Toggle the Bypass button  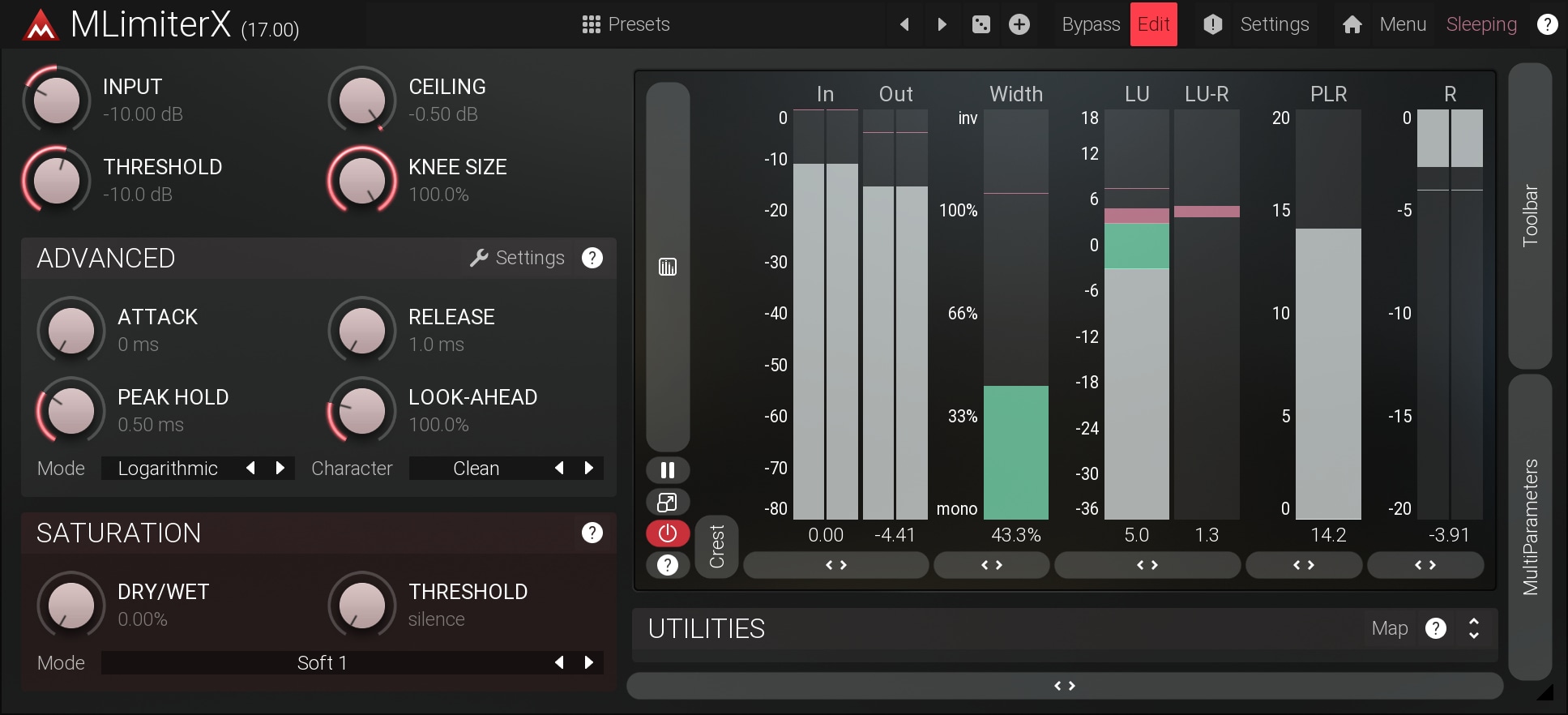pos(1091,24)
